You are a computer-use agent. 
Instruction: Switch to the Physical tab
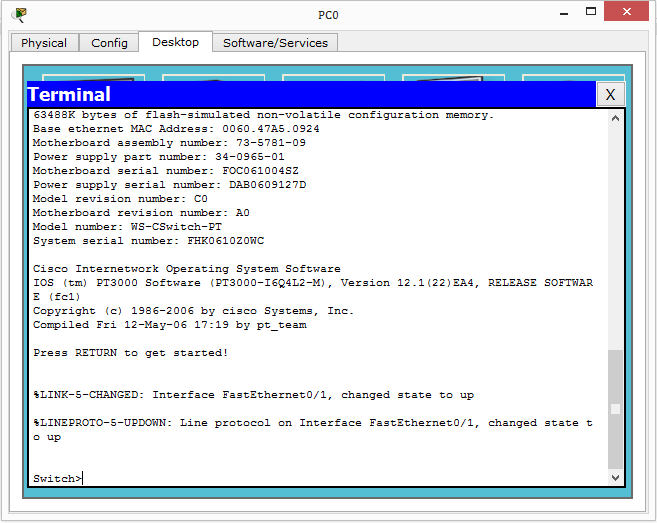tap(44, 43)
